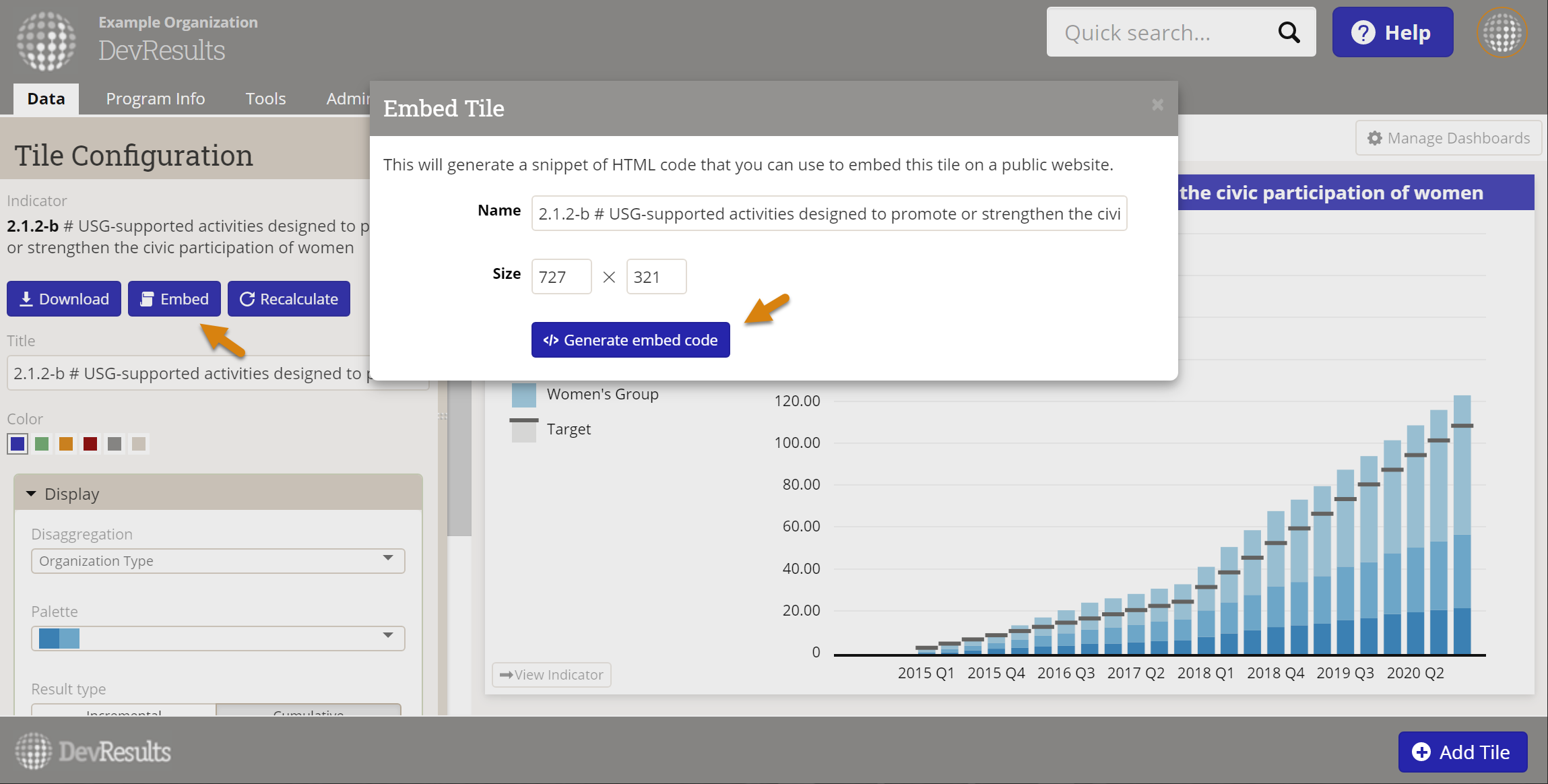1548x784 pixels.
Task: Click the Recalculate button
Action: pyautogui.click(x=288, y=299)
